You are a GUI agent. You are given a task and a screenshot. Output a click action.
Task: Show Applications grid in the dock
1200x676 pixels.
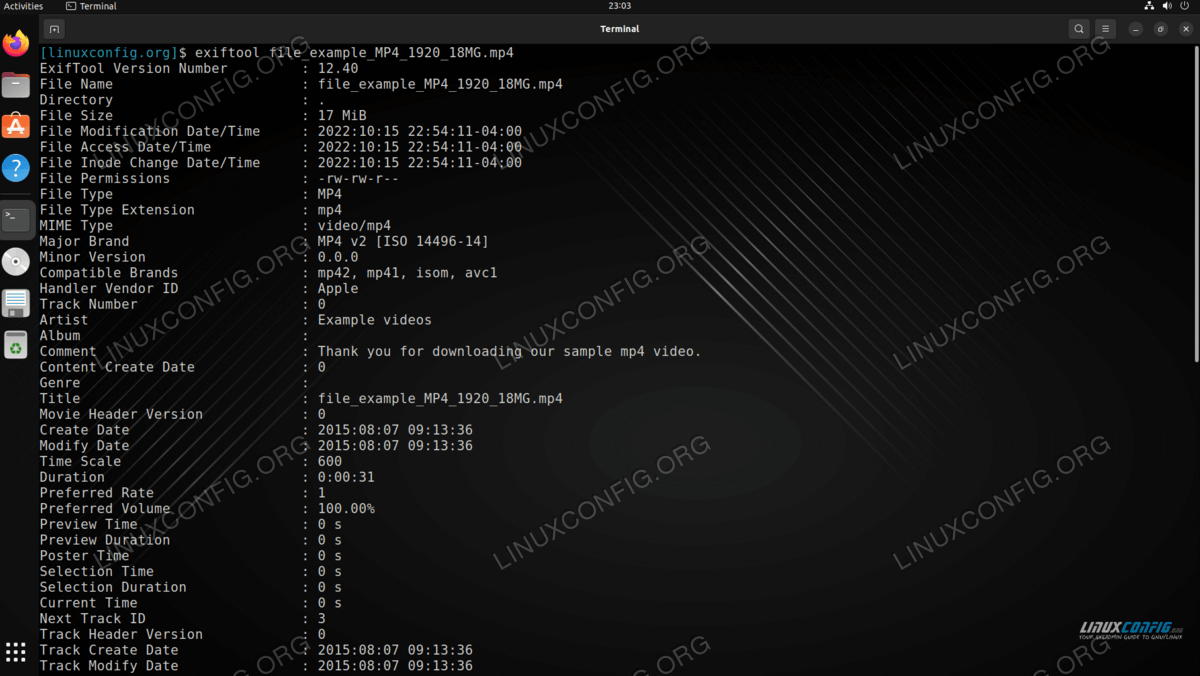[x=16, y=652]
